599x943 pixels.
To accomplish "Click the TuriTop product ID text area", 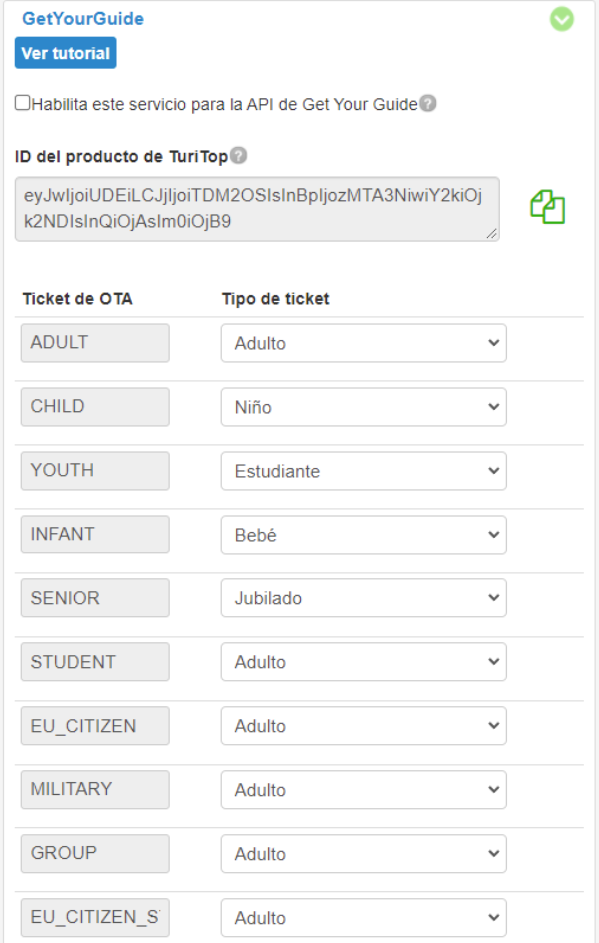I will tap(257, 209).
